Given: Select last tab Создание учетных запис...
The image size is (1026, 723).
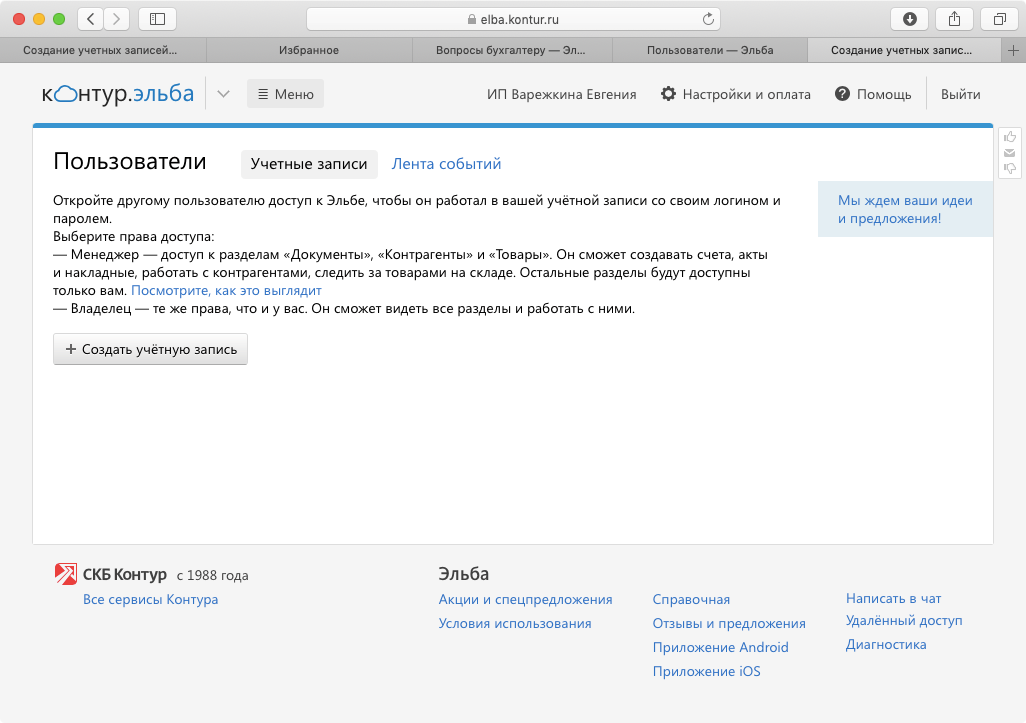Looking at the screenshot, I should [904, 50].
